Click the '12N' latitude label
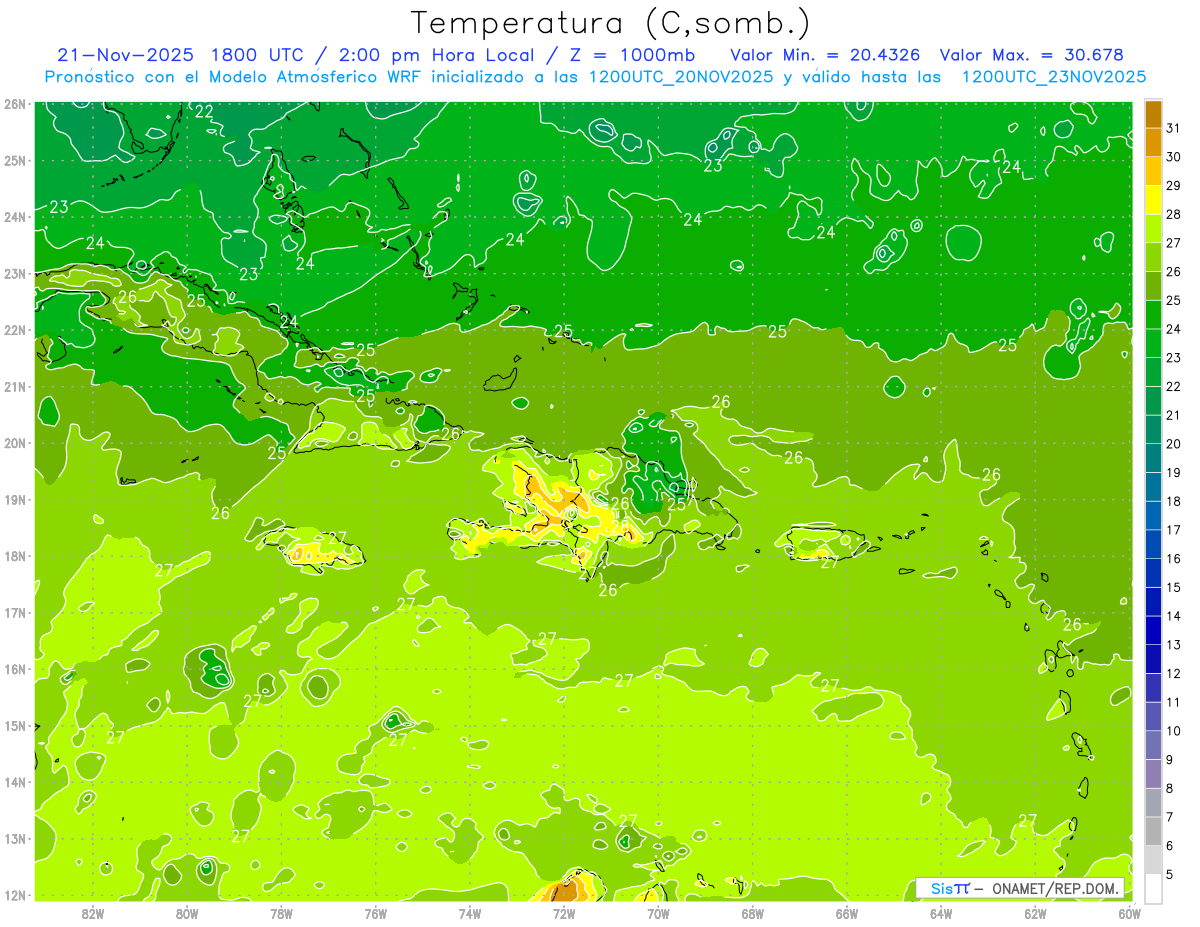 pyautogui.click(x=14, y=895)
